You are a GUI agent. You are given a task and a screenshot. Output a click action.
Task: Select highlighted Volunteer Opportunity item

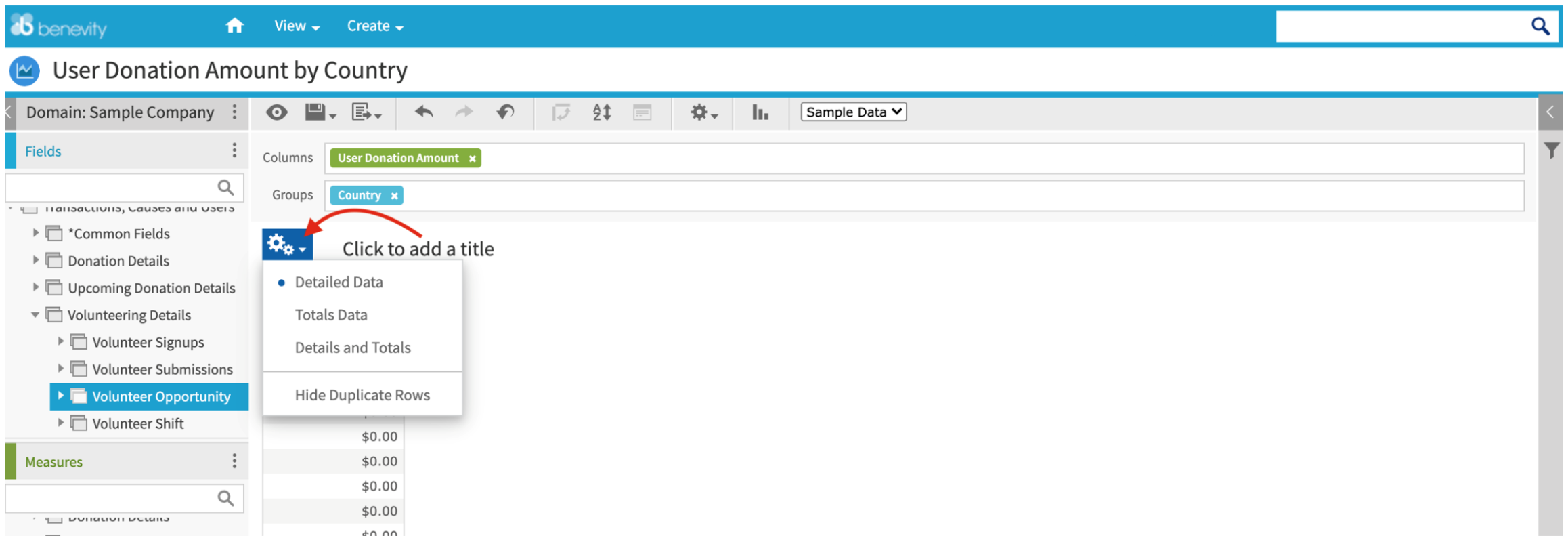pyautogui.click(x=149, y=396)
